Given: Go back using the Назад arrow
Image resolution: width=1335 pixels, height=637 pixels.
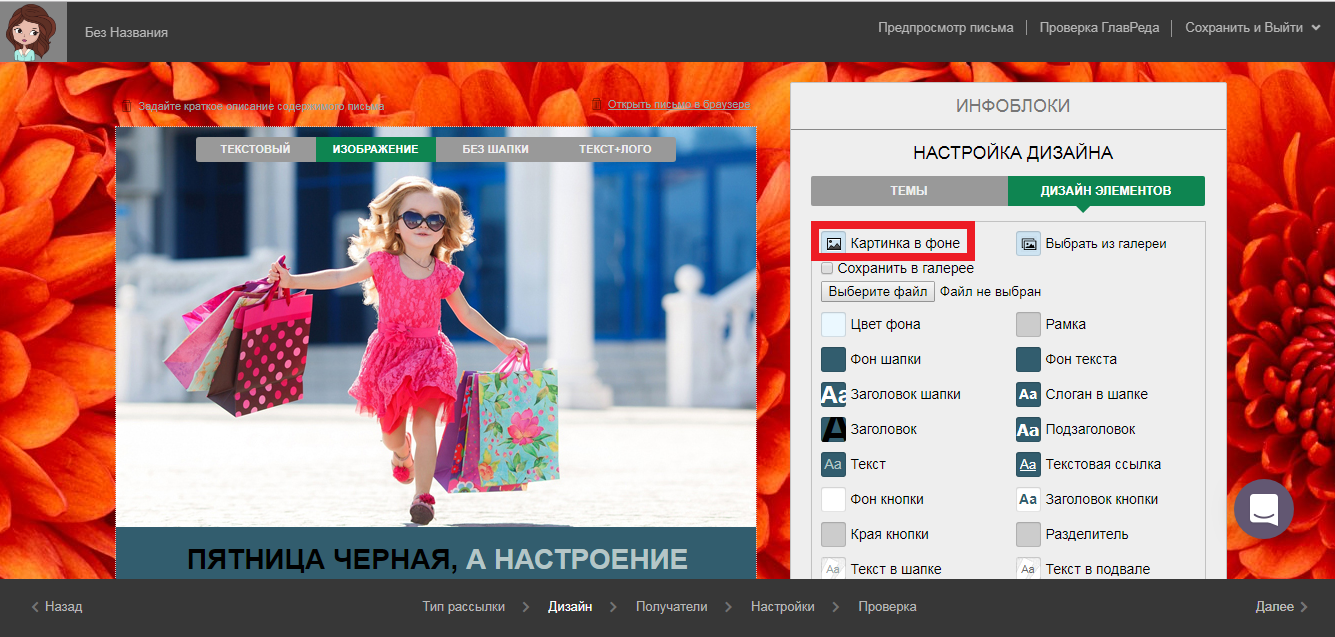Looking at the screenshot, I should [x=57, y=606].
